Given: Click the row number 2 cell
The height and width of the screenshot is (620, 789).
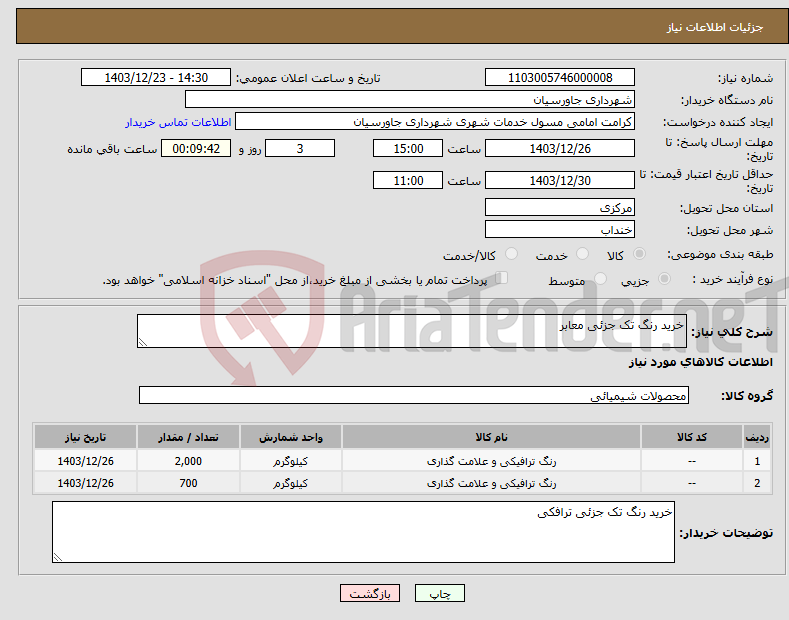Looking at the screenshot, I should (x=757, y=483).
